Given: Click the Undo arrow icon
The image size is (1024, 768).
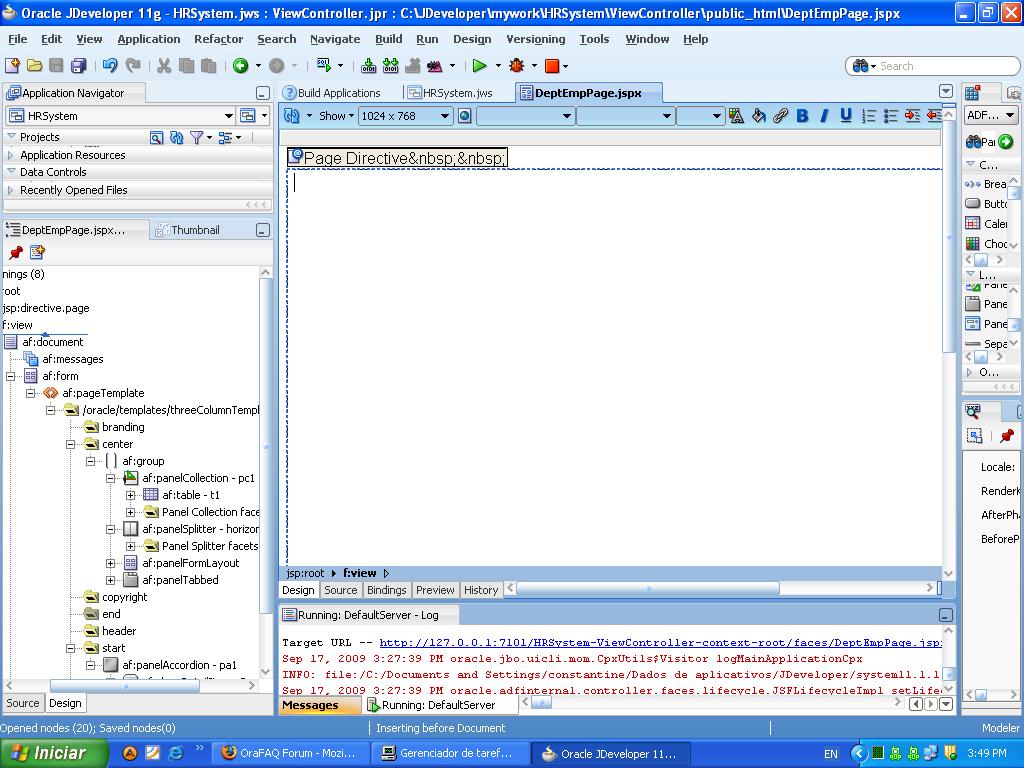Looking at the screenshot, I should click(x=110, y=66).
